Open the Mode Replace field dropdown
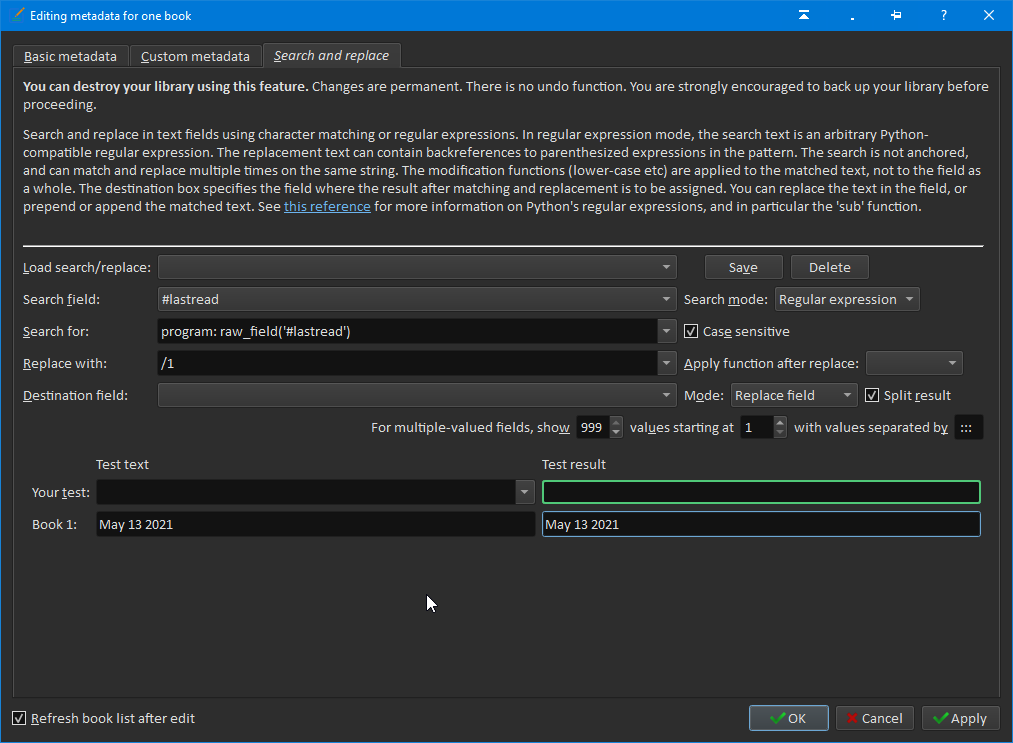This screenshot has width=1013, height=743. pyautogui.click(x=794, y=395)
